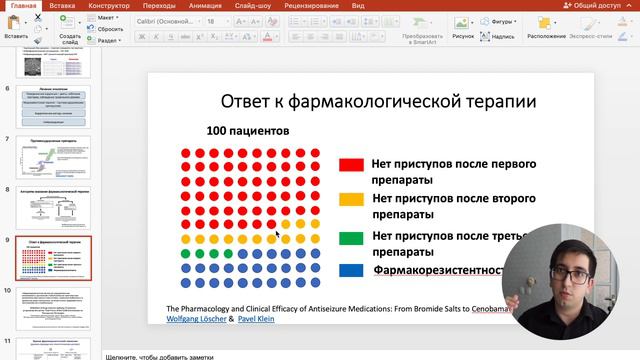Click the Расположение arrange icon
The image size is (640, 360).
pyautogui.click(x=544, y=23)
